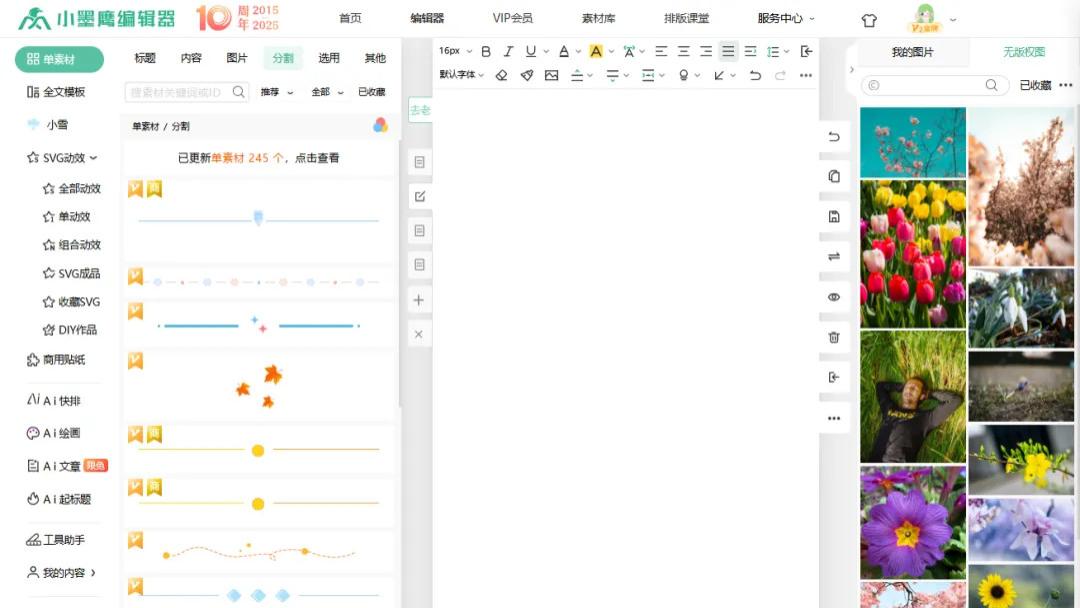The image size is (1080, 608).
Task: Click the 单素材 green button
Action: (59, 59)
